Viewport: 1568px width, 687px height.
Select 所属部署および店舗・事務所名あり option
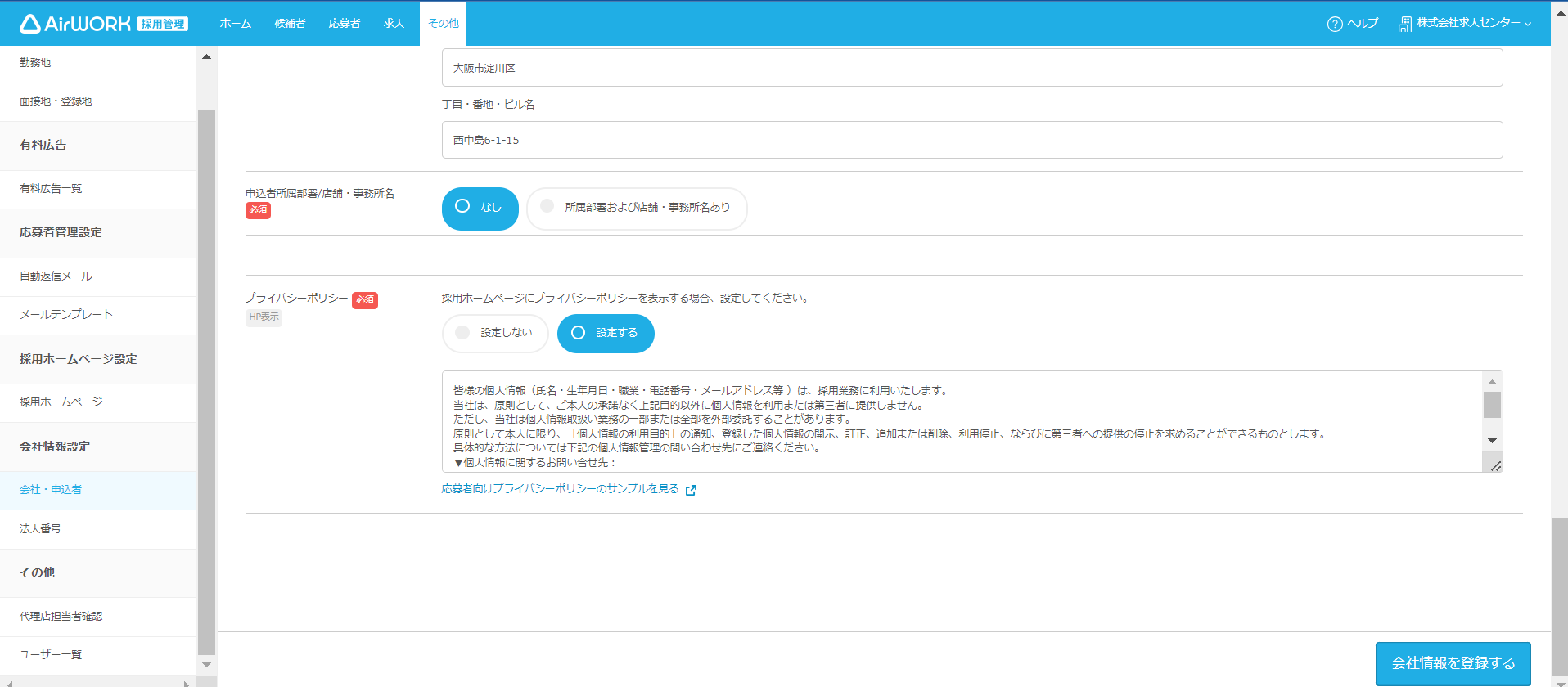pyautogui.click(x=637, y=209)
